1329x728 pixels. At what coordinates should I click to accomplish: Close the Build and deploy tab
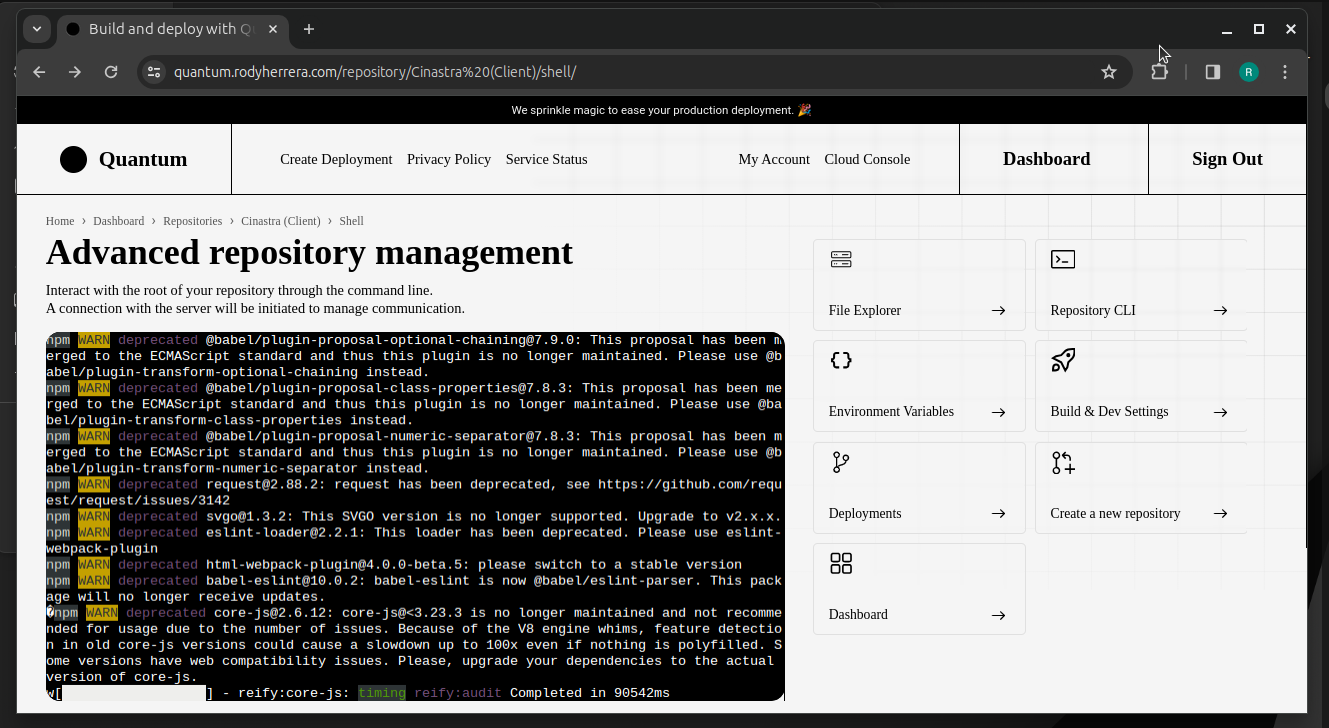pyautogui.click(x=273, y=29)
